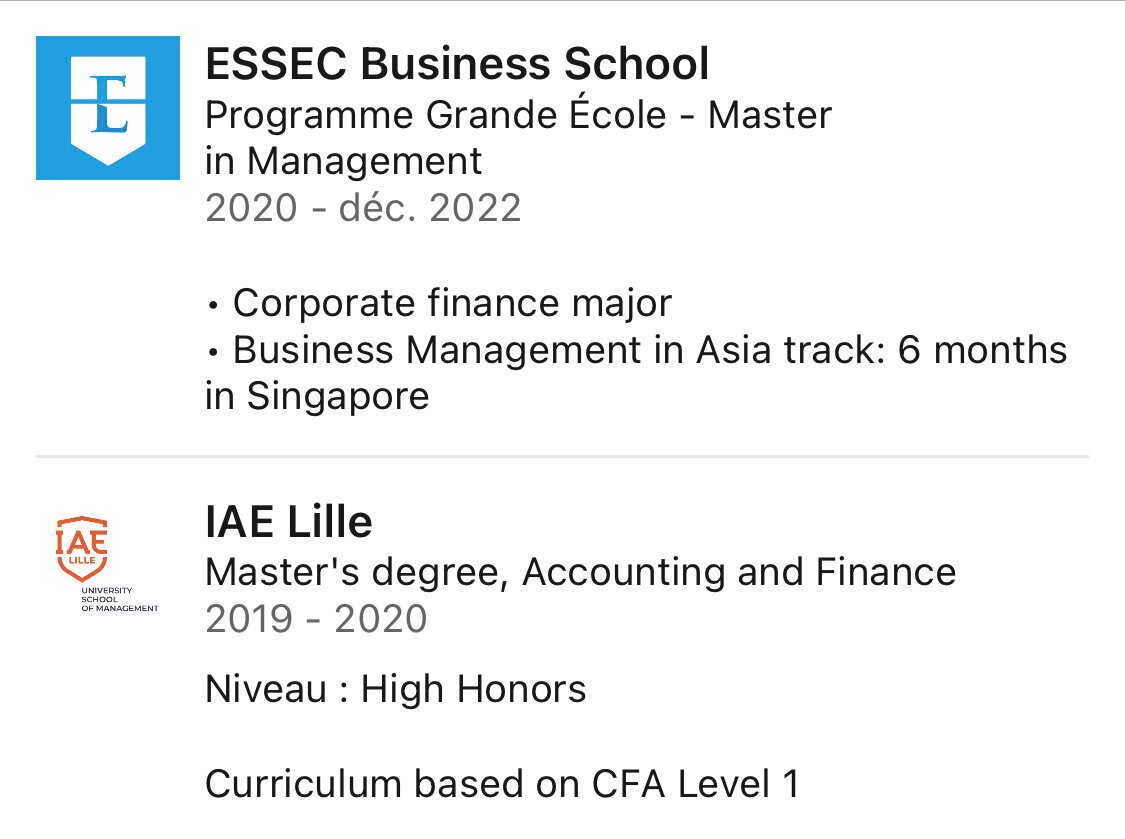Click the 2020 - déc. 2022 date range
Screen dimensions: 1125x839
pyautogui.click(x=363, y=208)
